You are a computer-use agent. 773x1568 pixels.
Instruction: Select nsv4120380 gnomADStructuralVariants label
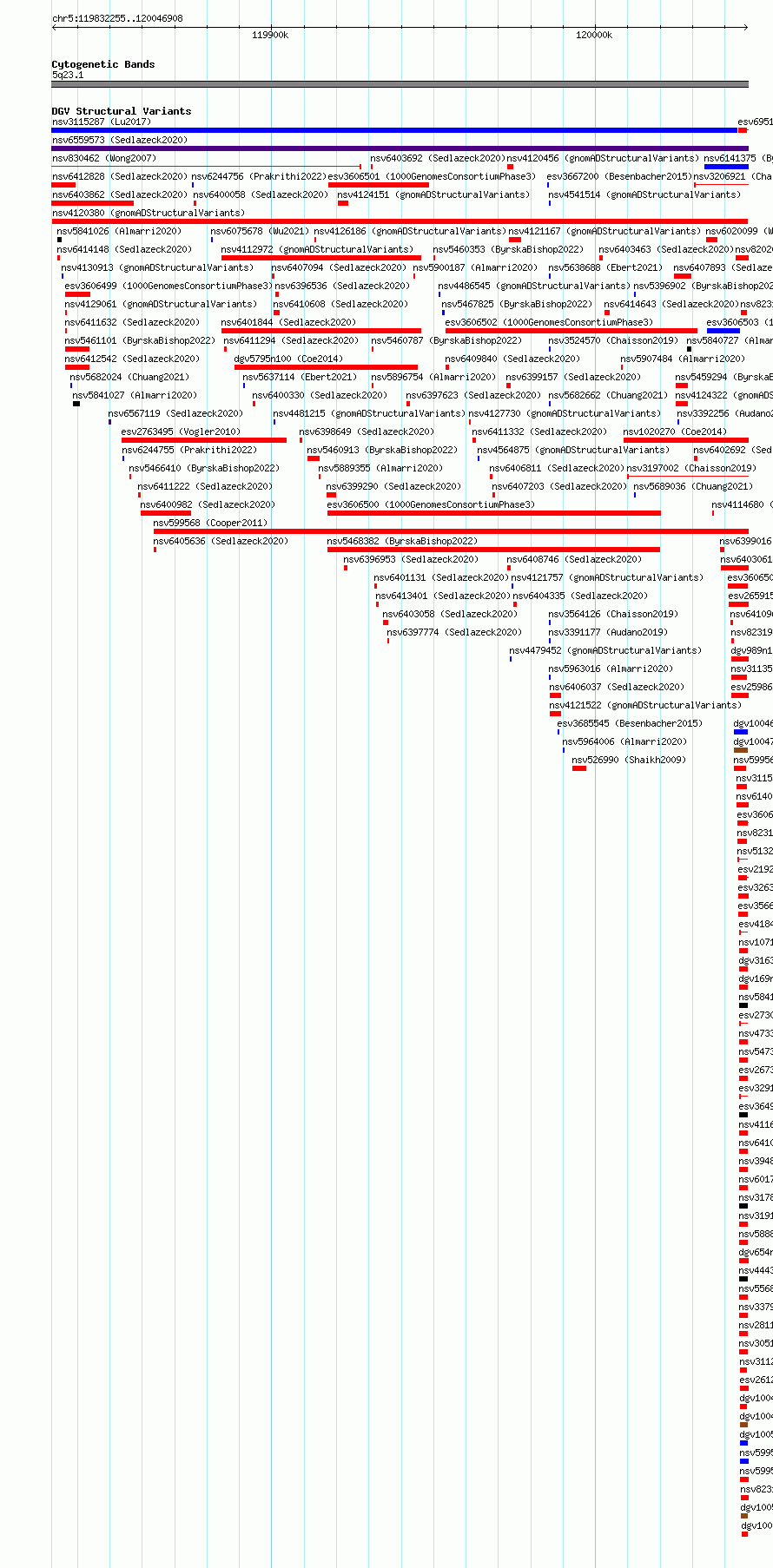(149, 213)
